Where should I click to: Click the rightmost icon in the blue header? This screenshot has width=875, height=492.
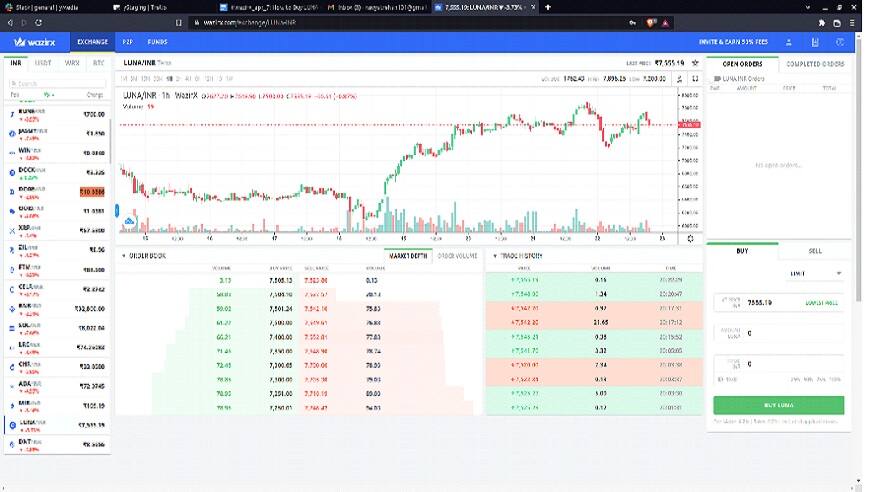click(x=840, y=42)
